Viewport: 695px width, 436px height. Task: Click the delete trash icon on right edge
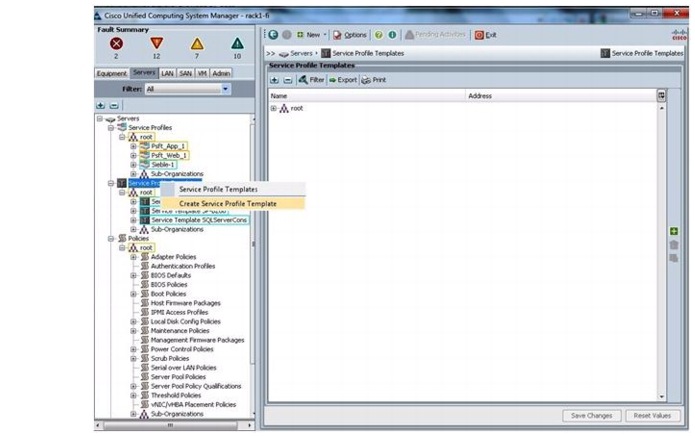pos(674,245)
